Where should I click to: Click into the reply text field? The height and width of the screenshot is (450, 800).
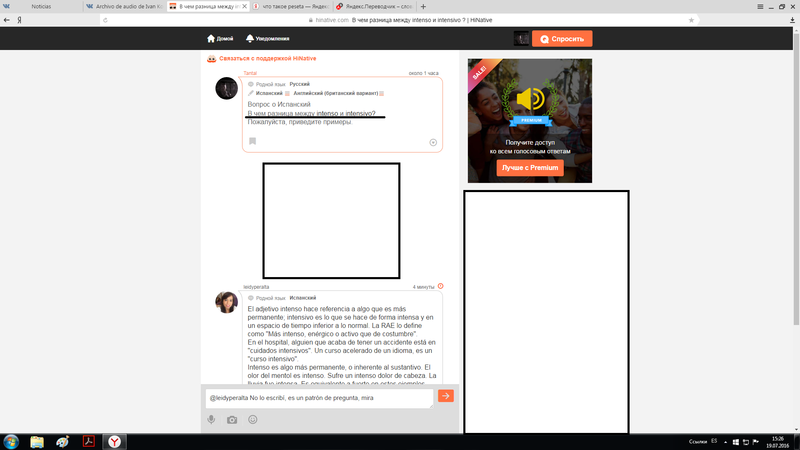pos(319,398)
